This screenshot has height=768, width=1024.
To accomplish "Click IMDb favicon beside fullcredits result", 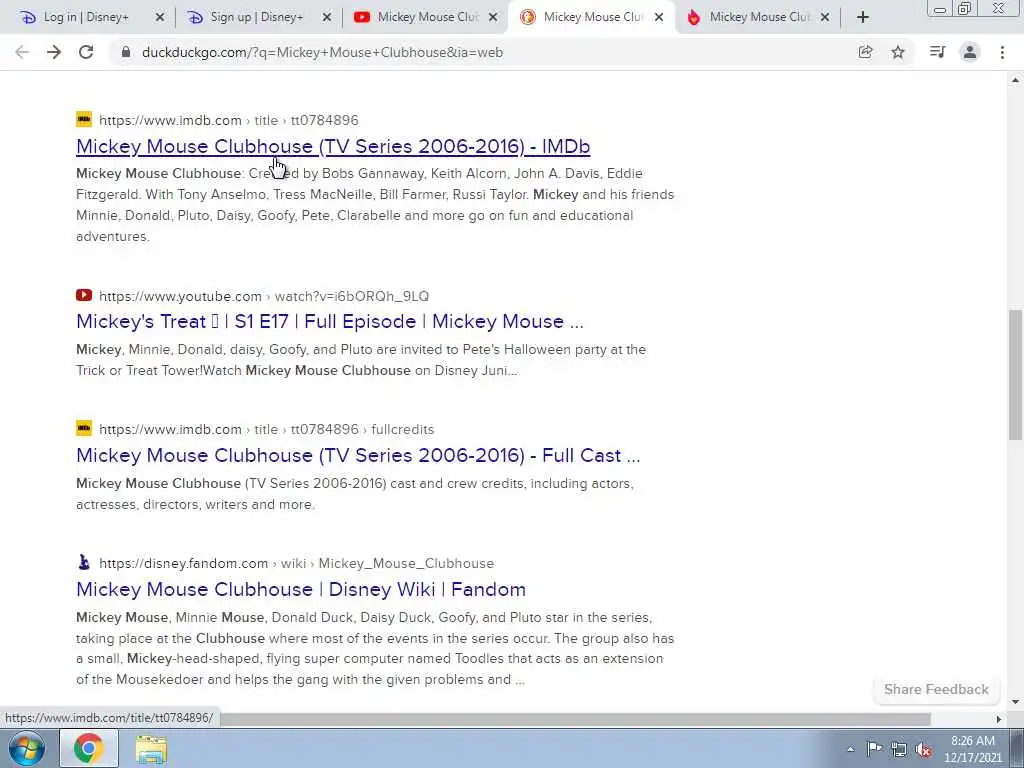I will click(84, 428).
